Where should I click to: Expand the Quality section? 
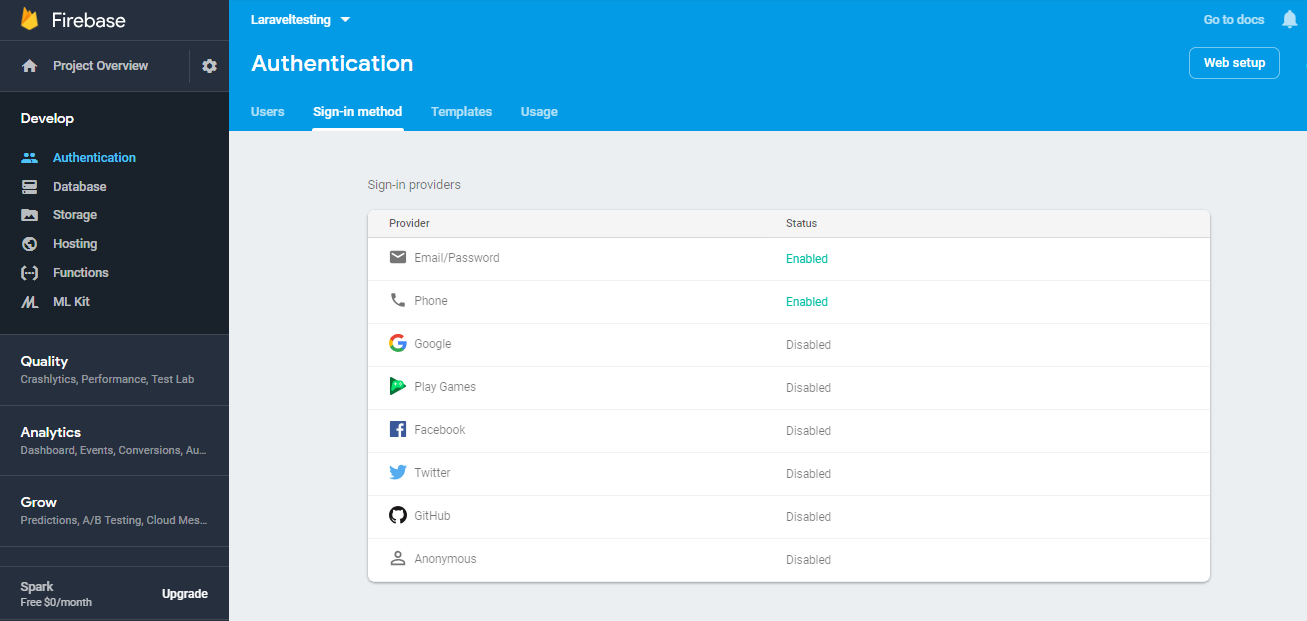tap(114, 370)
